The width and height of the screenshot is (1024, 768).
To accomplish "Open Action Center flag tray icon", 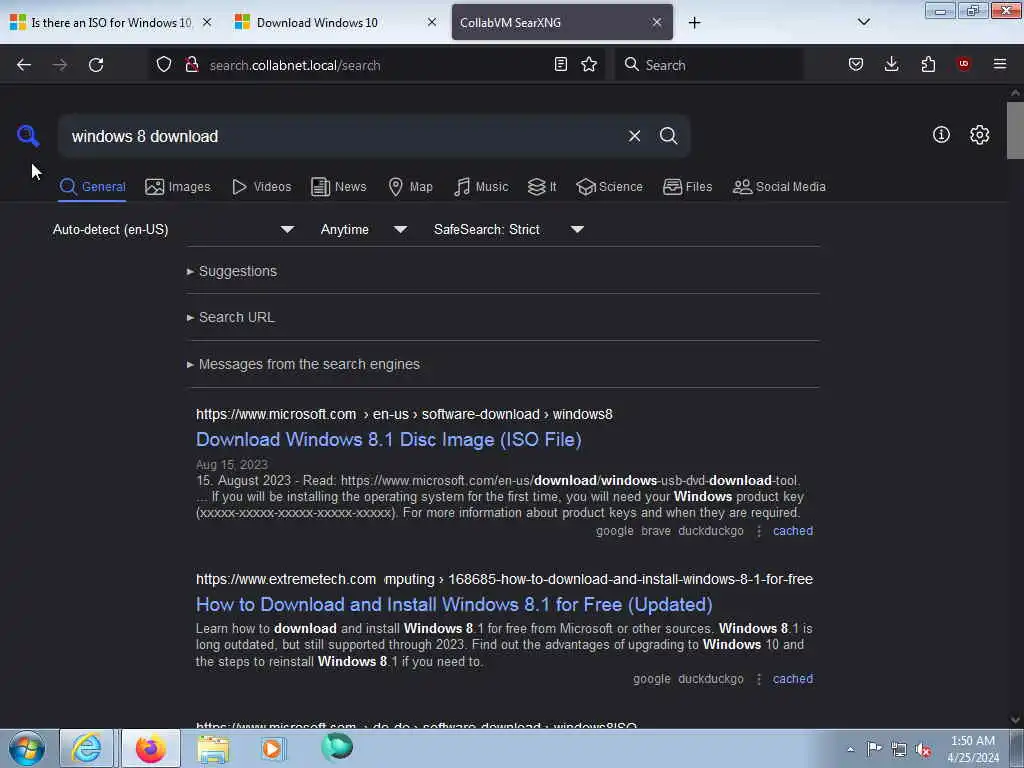I will 874,748.
